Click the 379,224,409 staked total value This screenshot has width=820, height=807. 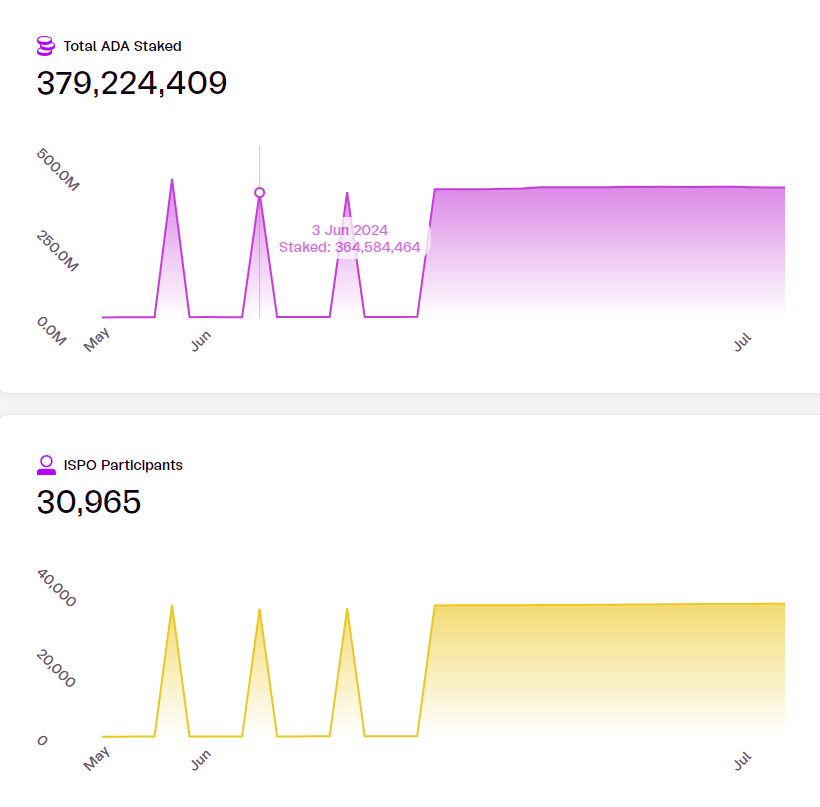click(x=132, y=83)
